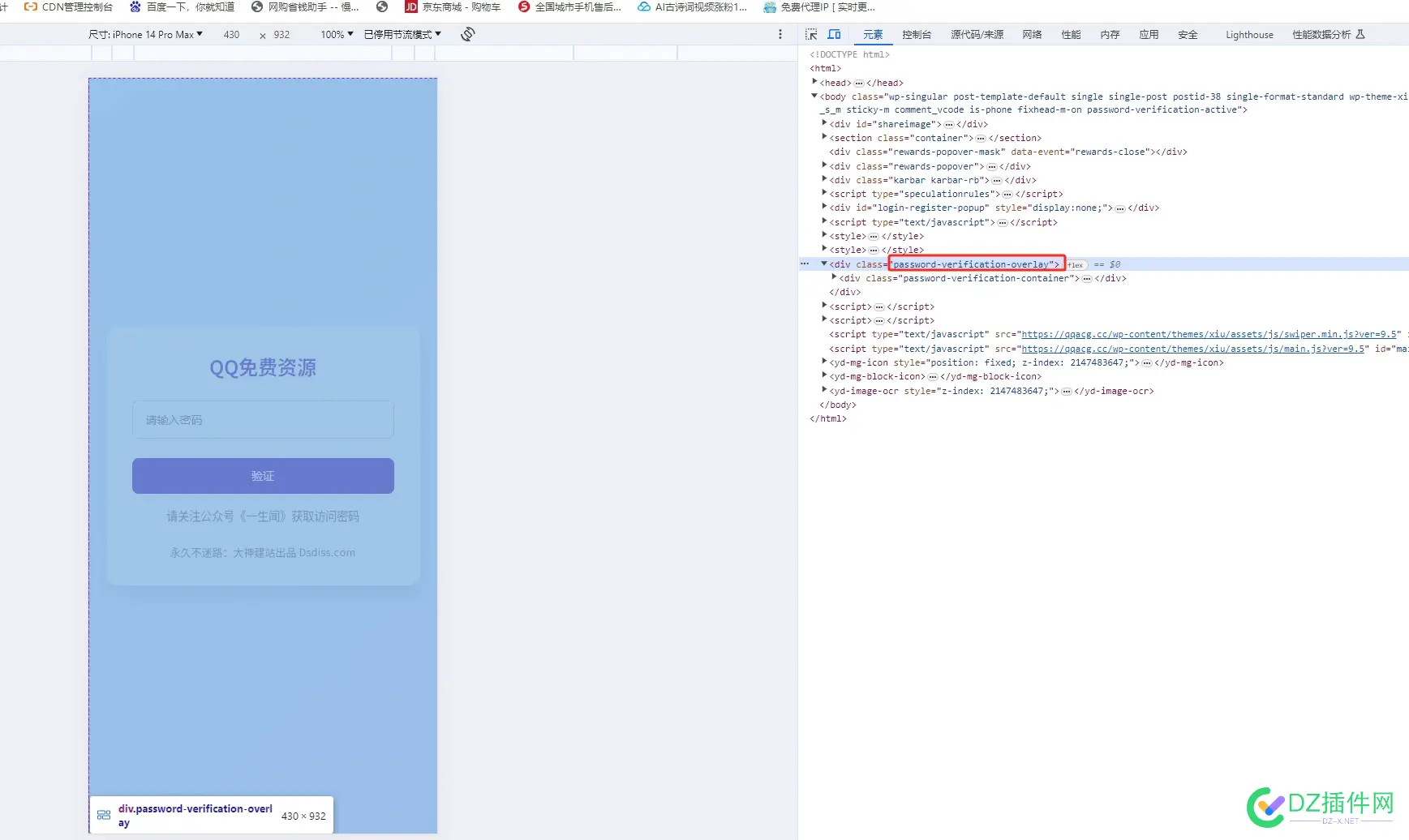Switch to the 控制台 console tab
This screenshot has height=840, width=1409.
coord(917,35)
